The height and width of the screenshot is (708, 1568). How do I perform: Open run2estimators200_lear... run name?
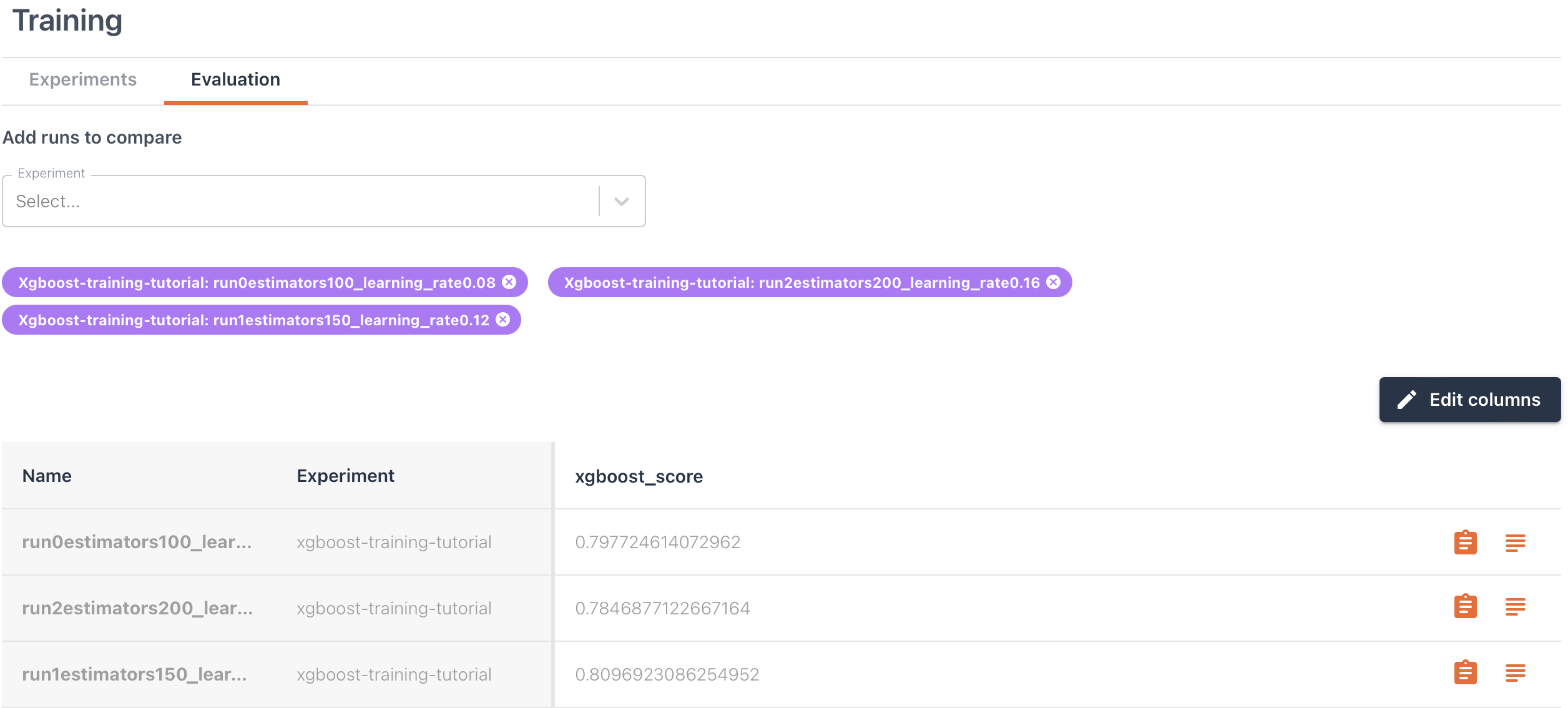(137, 608)
